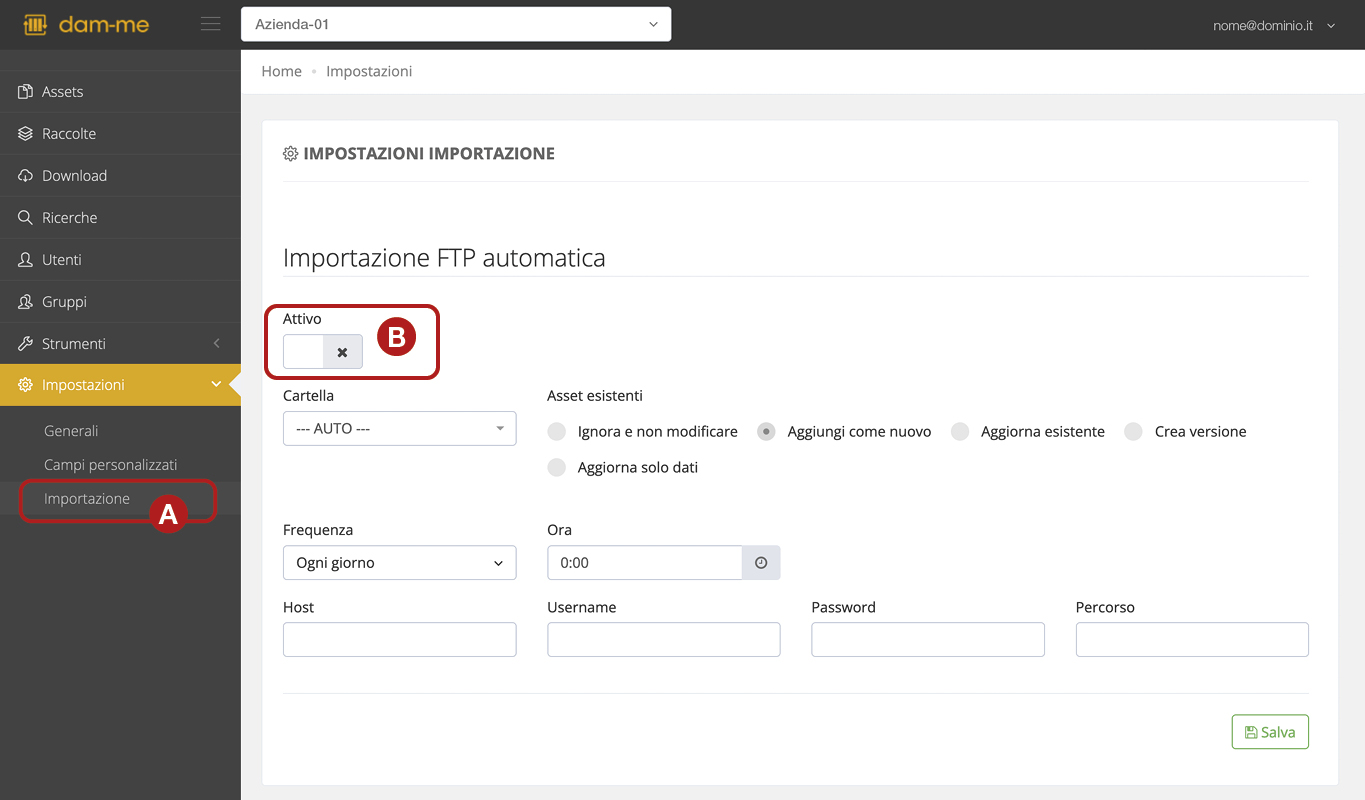1365x800 pixels.
Task: Choose the 'Crea versione' radio option
Action: click(x=1133, y=432)
